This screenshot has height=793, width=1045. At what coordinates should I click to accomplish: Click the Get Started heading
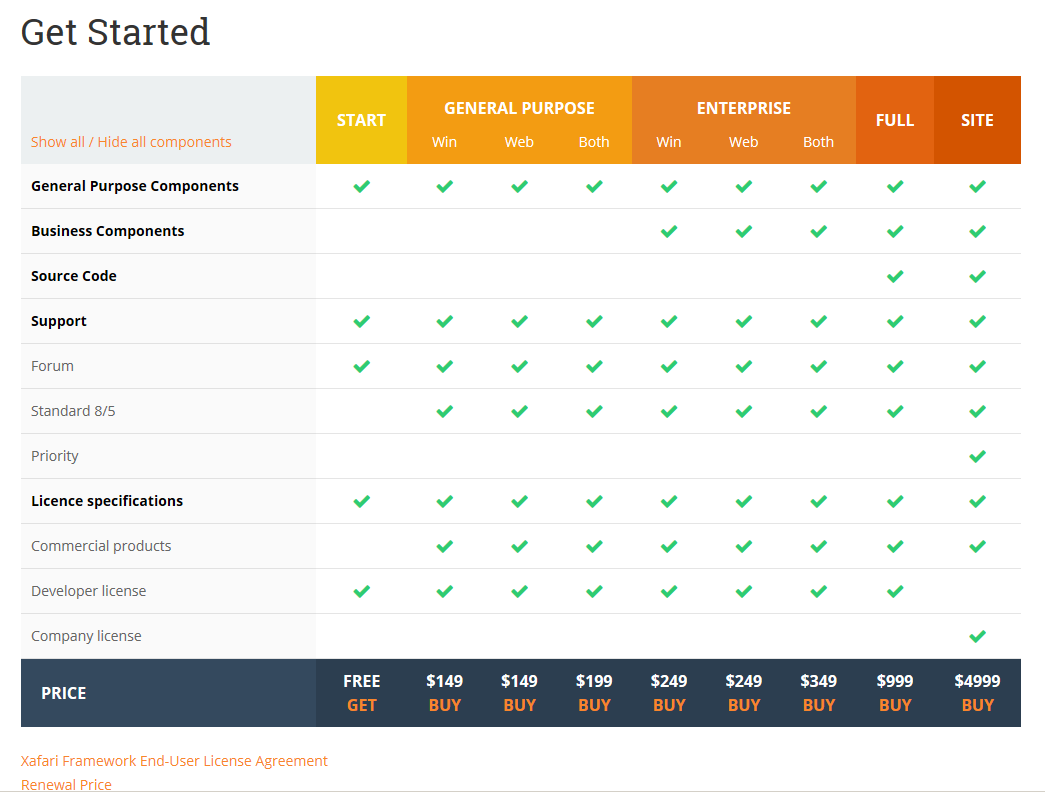(115, 32)
